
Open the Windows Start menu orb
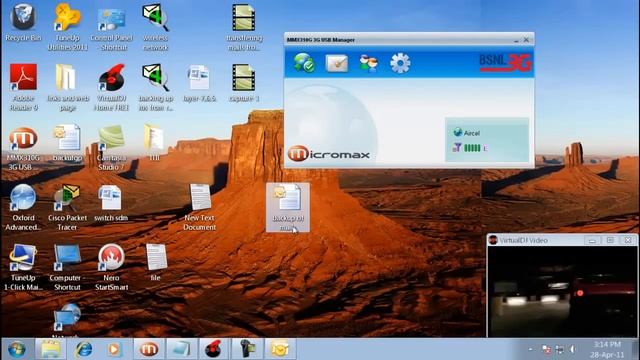pyautogui.click(x=17, y=349)
